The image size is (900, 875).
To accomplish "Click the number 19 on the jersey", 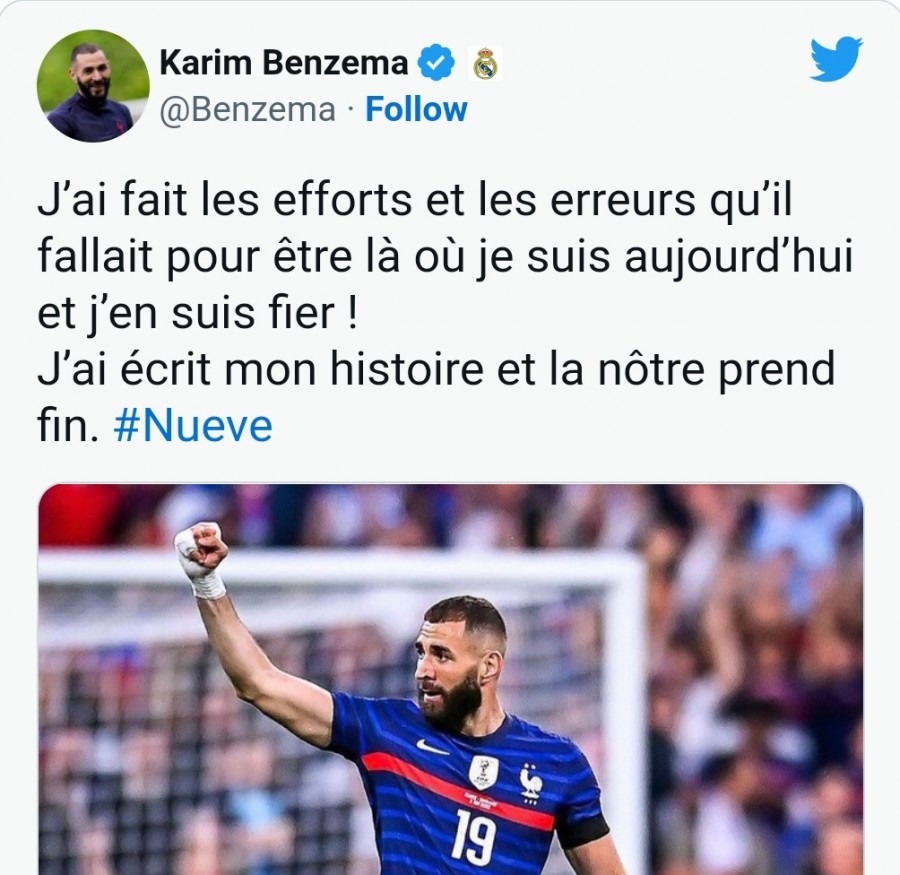I will pos(474,839).
